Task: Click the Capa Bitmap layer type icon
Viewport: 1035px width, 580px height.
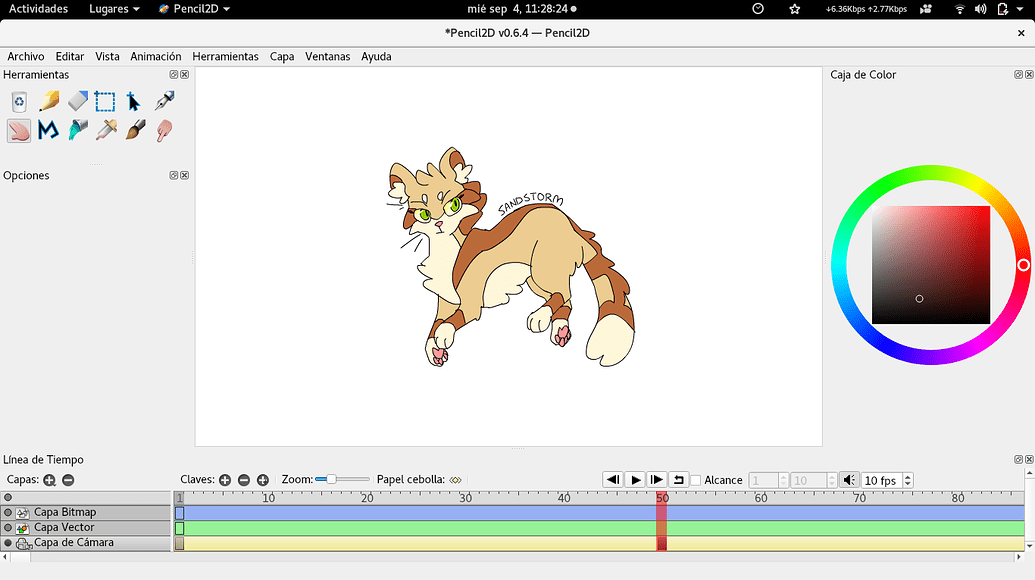Action: click(23, 513)
